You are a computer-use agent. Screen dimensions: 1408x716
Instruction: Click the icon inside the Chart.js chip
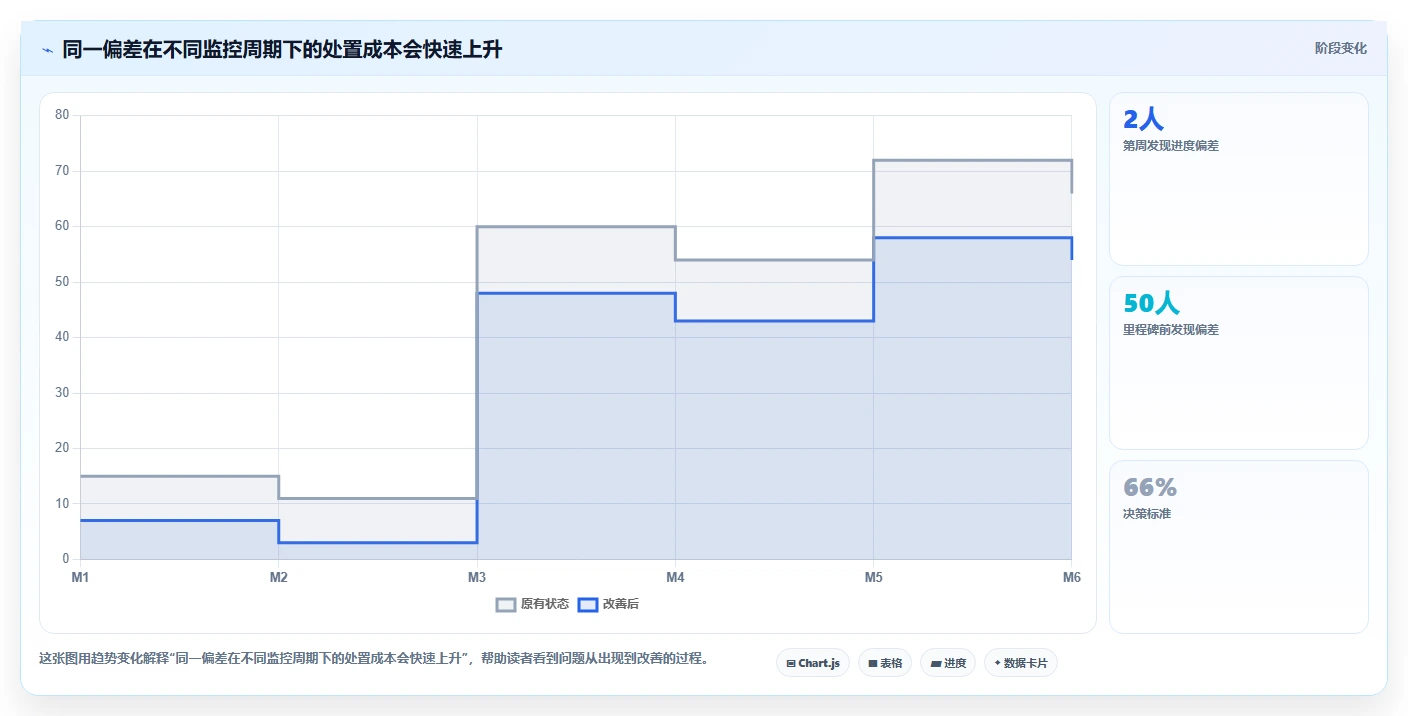(x=791, y=663)
